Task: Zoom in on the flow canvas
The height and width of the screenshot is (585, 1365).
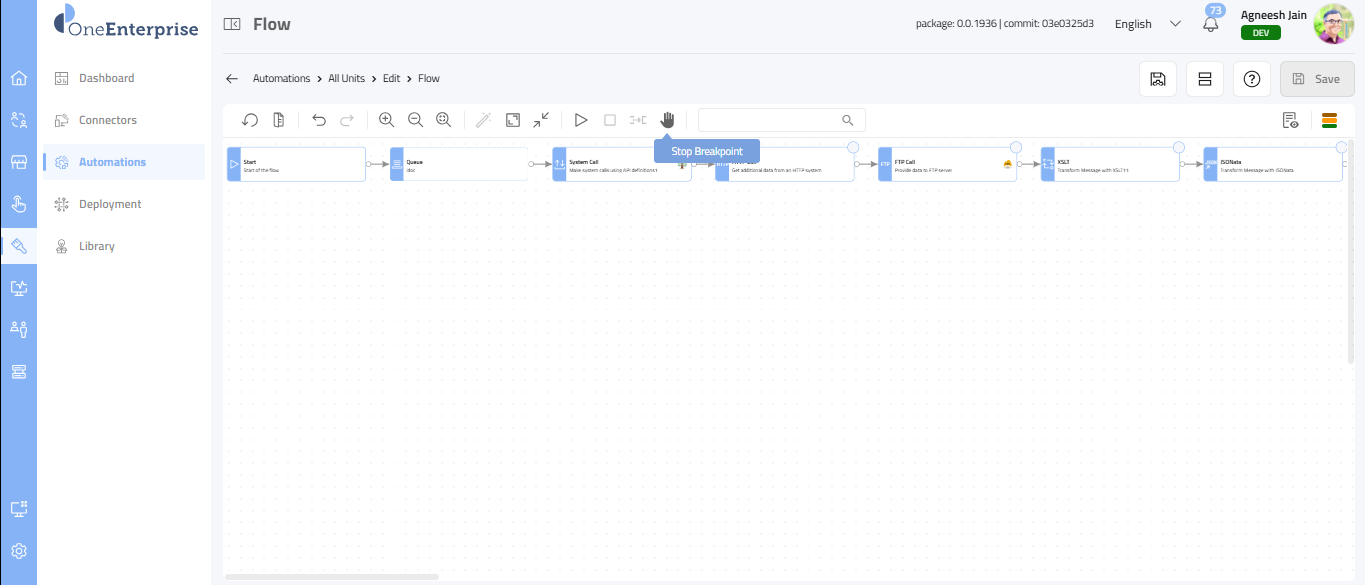Action: tap(387, 120)
